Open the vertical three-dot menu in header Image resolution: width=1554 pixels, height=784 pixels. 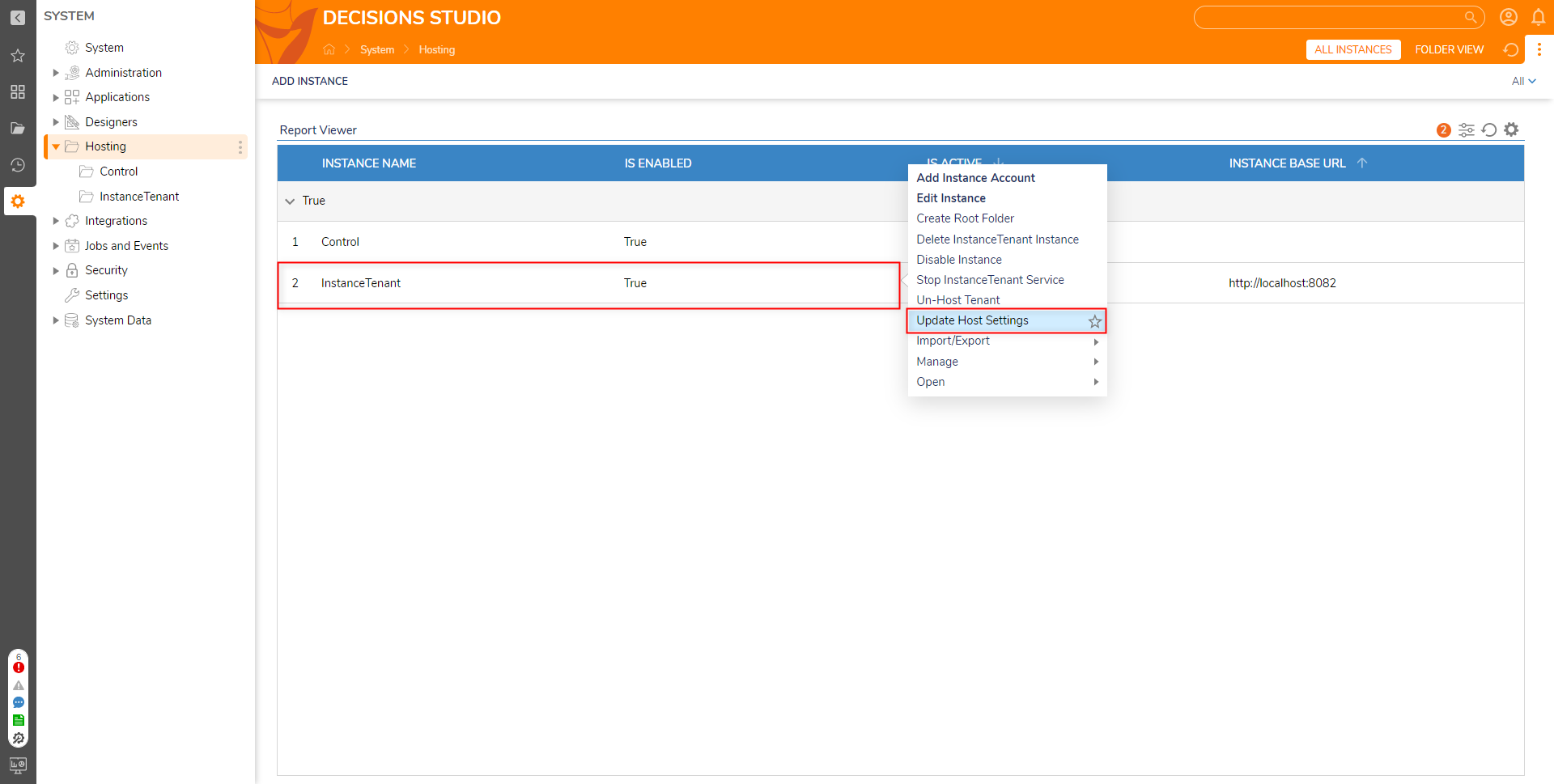[x=1539, y=49]
